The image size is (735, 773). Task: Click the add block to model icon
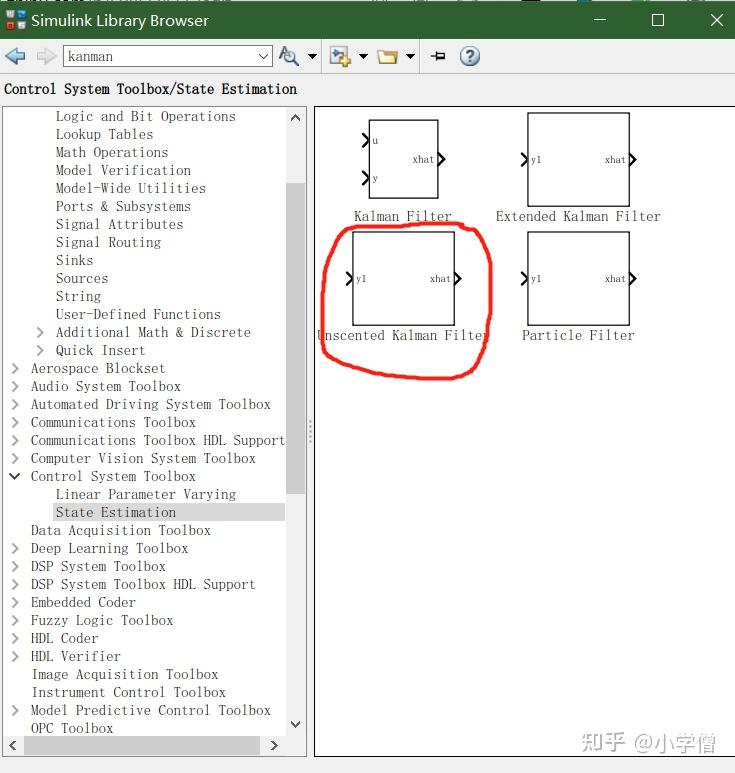(x=340, y=56)
